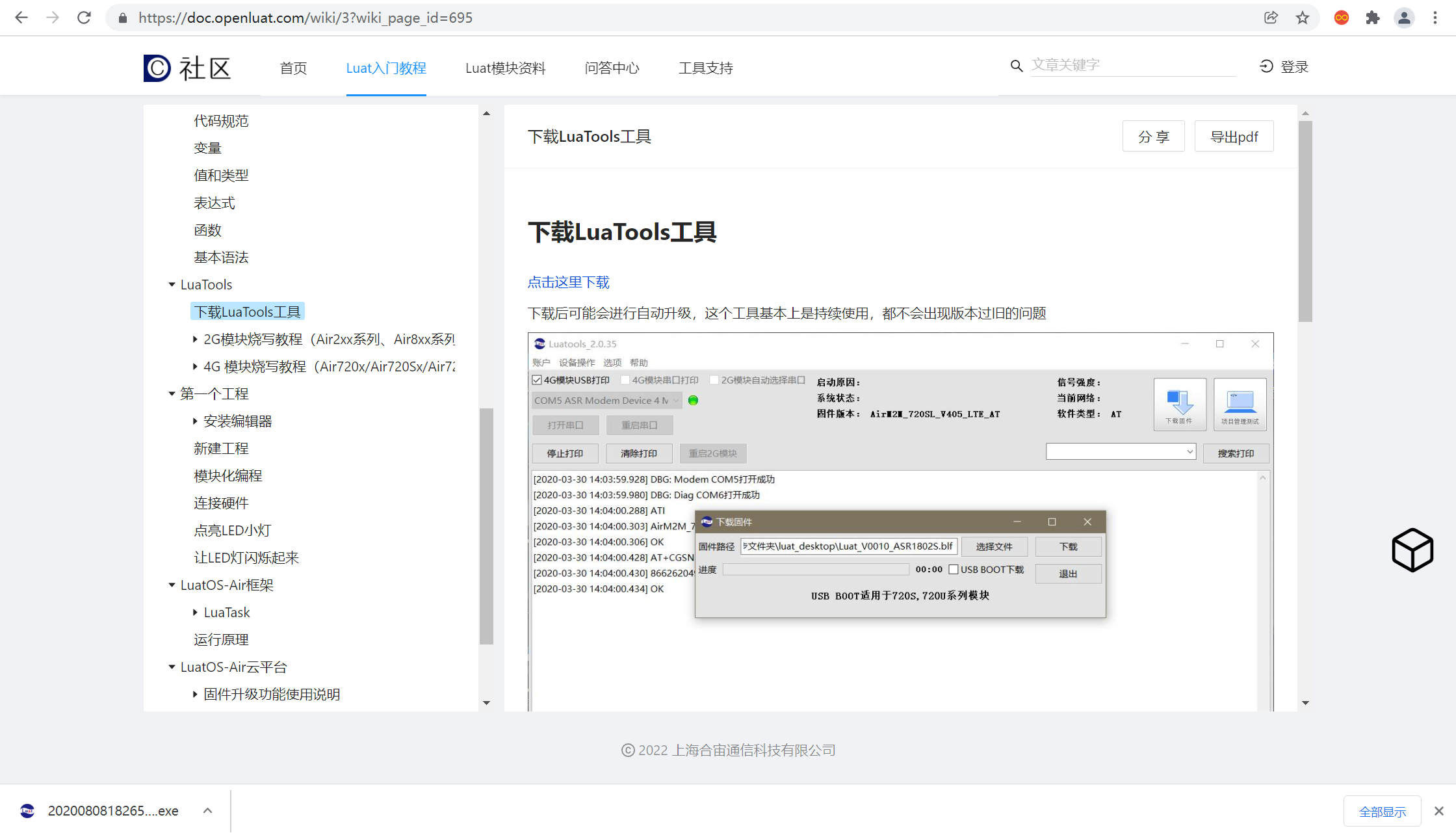Click the 点击这里下载 download link

click(x=568, y=282)
